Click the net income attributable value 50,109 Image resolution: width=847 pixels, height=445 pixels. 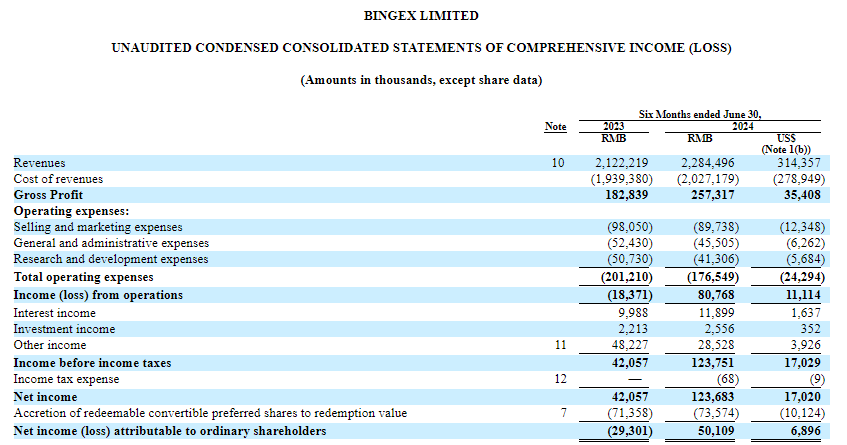pos(716,431)
